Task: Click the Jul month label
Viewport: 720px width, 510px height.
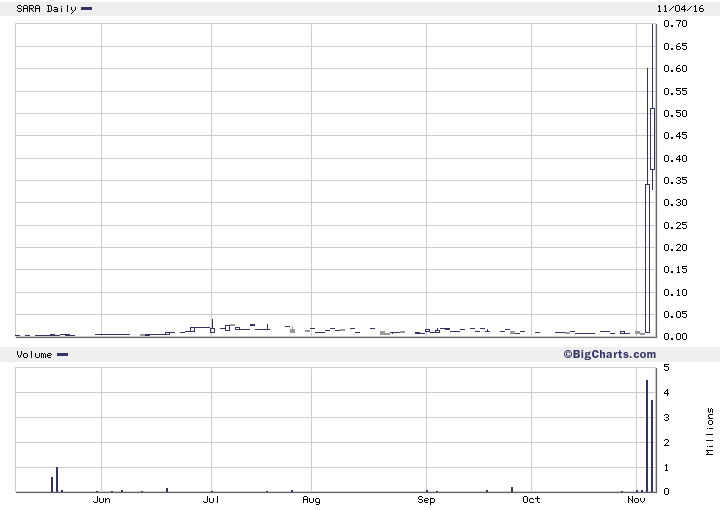Action: (x=211, y=500)
